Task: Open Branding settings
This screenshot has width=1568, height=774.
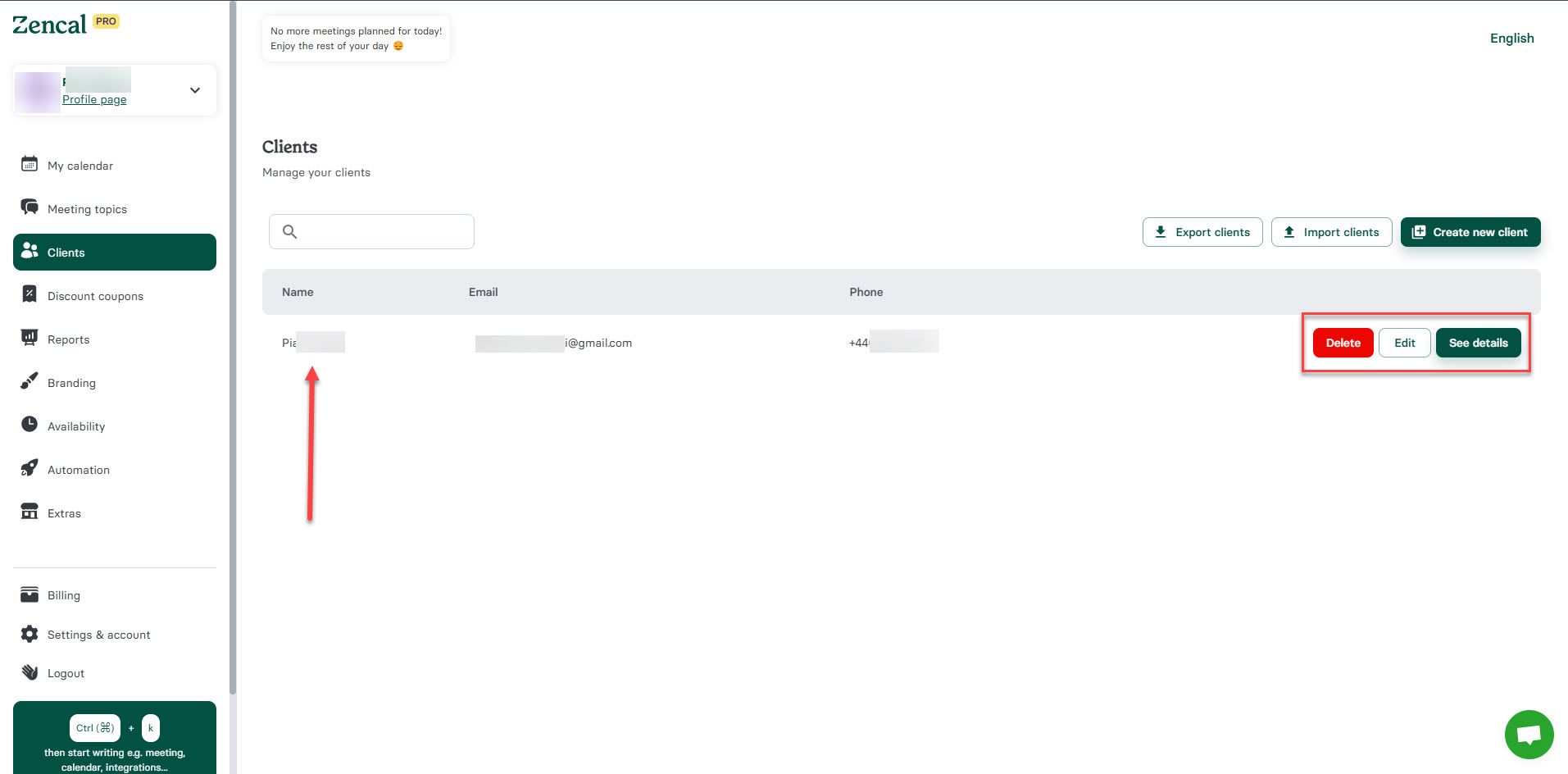Action: [x=71, y=382]
